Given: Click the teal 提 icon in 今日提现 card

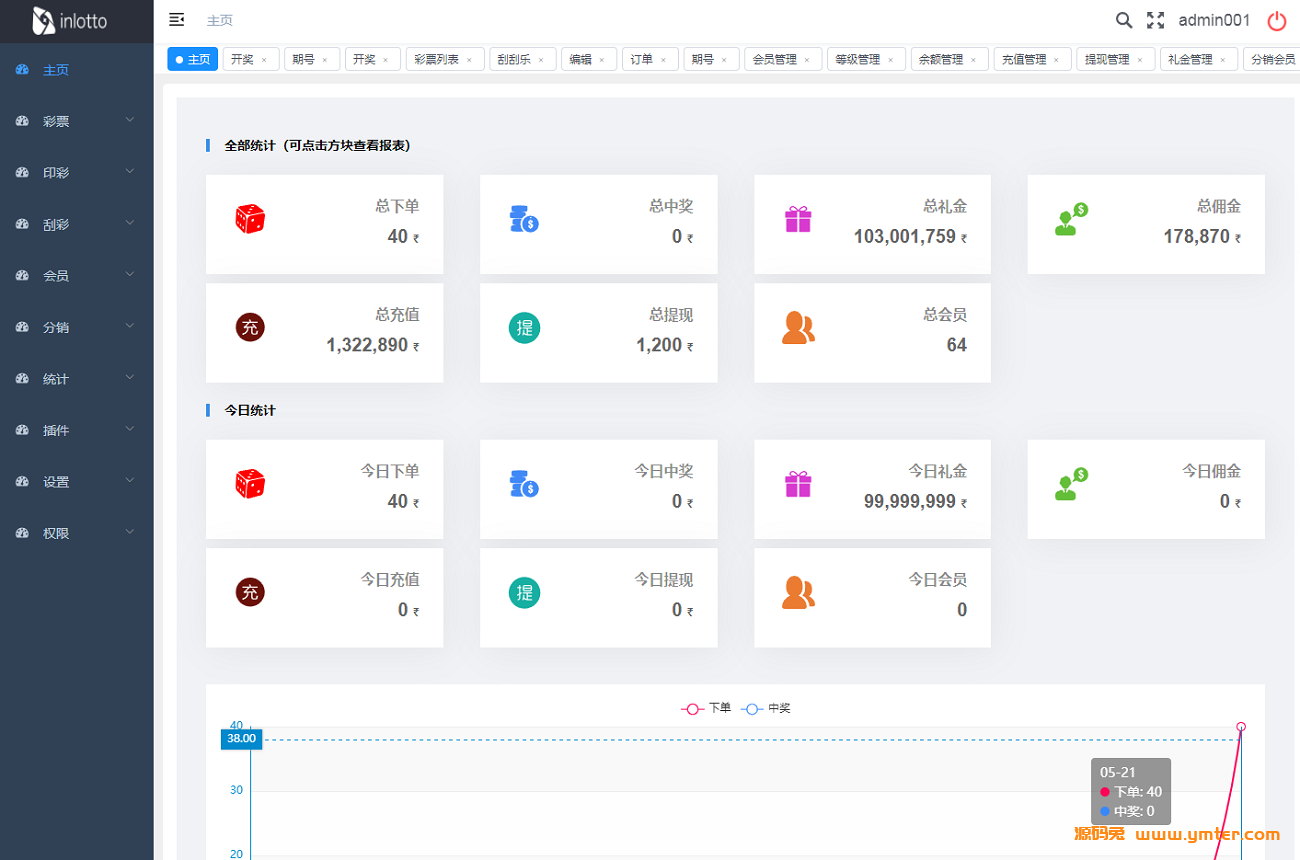Looking at the screenshot, I should [524, 592].
